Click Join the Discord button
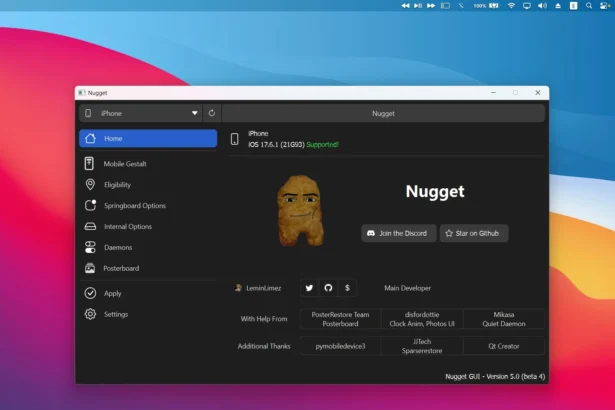 coord(398,233)
